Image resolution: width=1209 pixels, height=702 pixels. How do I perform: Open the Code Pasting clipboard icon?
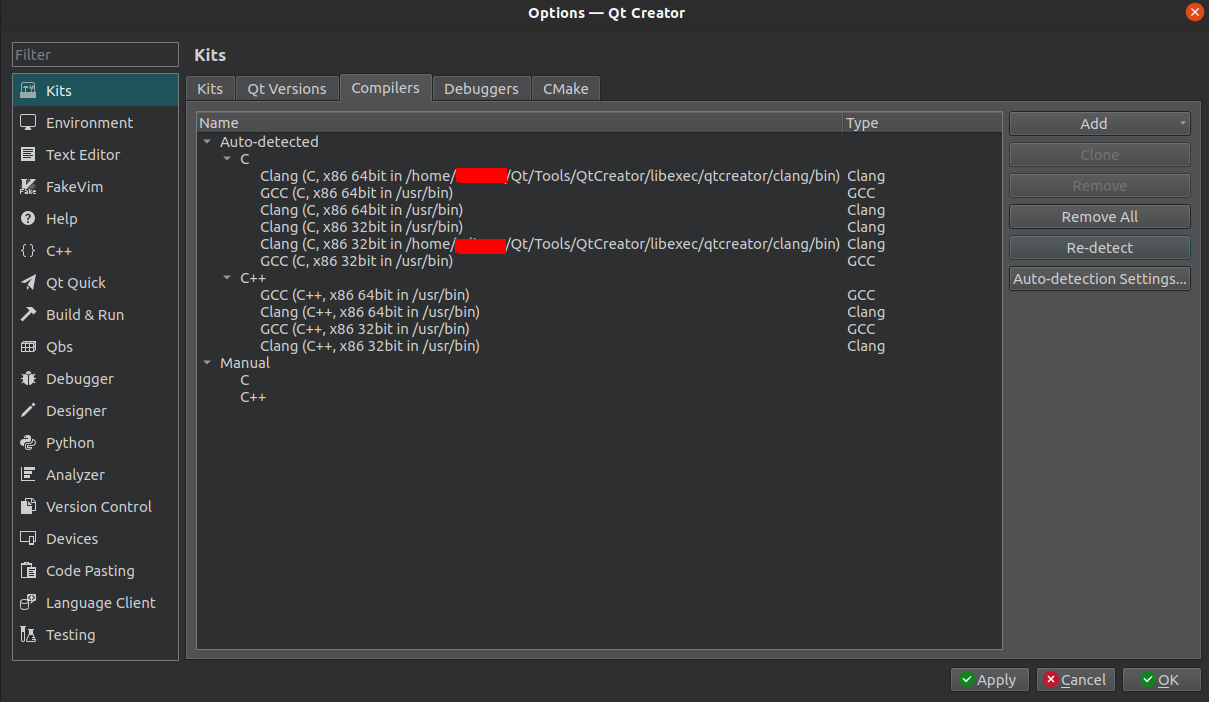pos(28,571)
